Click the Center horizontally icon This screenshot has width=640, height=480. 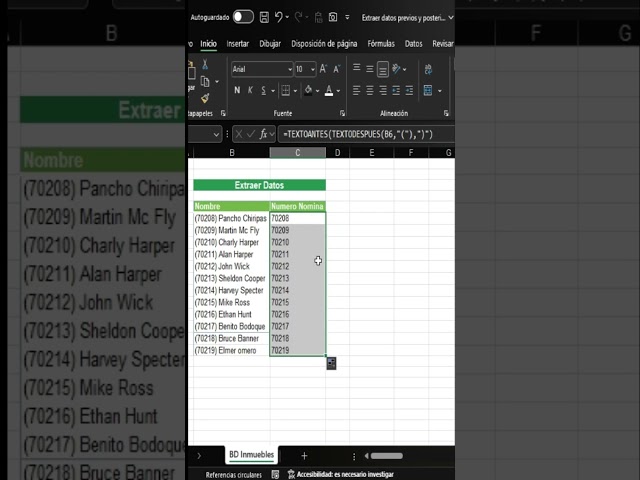click(x=370, y=90)
